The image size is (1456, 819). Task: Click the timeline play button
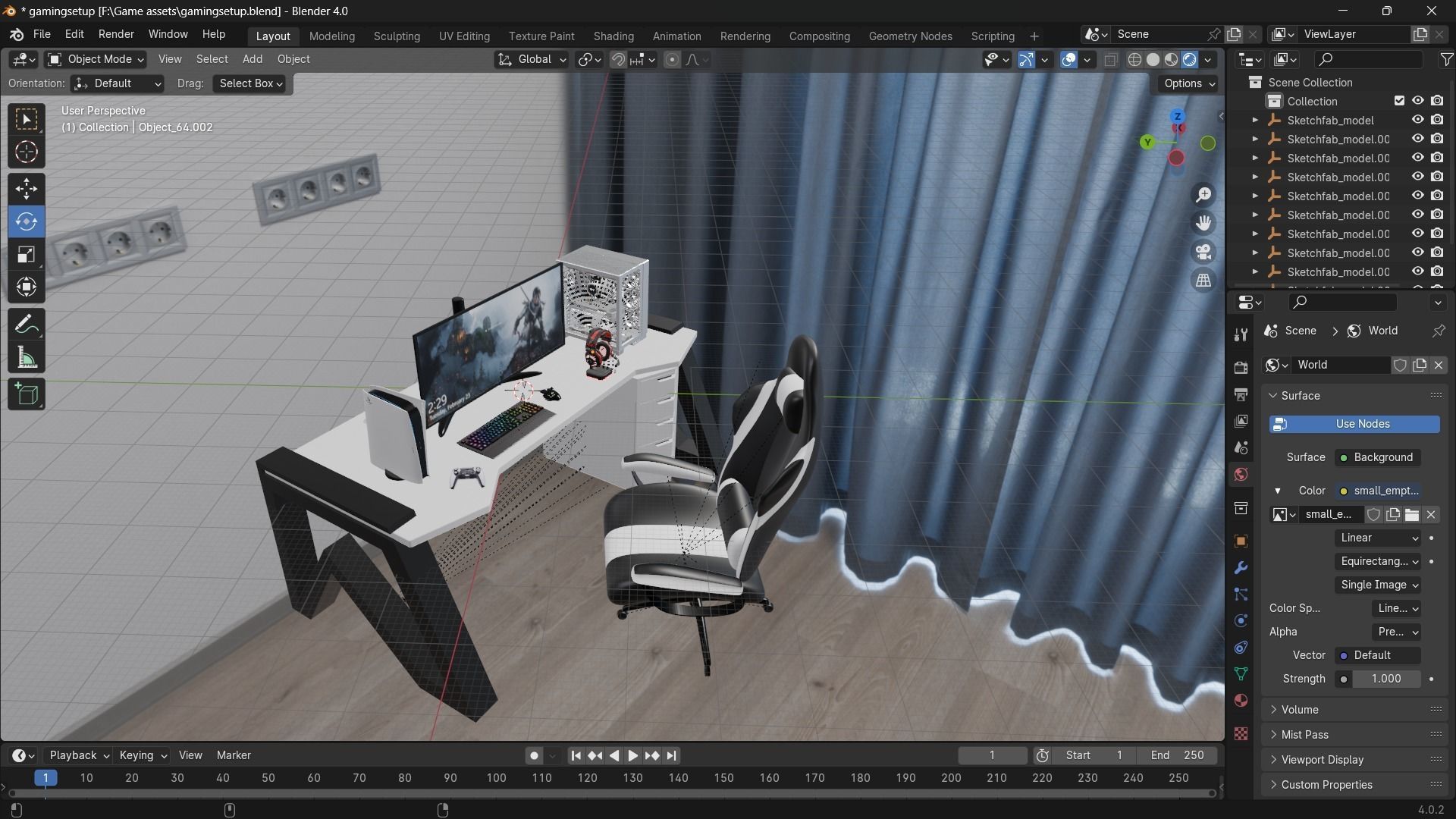point(632,755)
